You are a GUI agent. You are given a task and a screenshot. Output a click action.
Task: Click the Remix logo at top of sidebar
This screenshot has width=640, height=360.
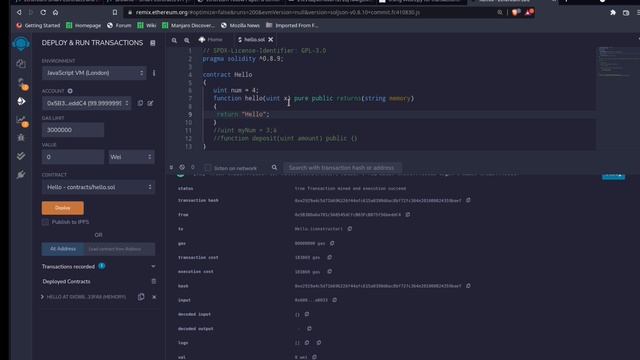(21, 43)
